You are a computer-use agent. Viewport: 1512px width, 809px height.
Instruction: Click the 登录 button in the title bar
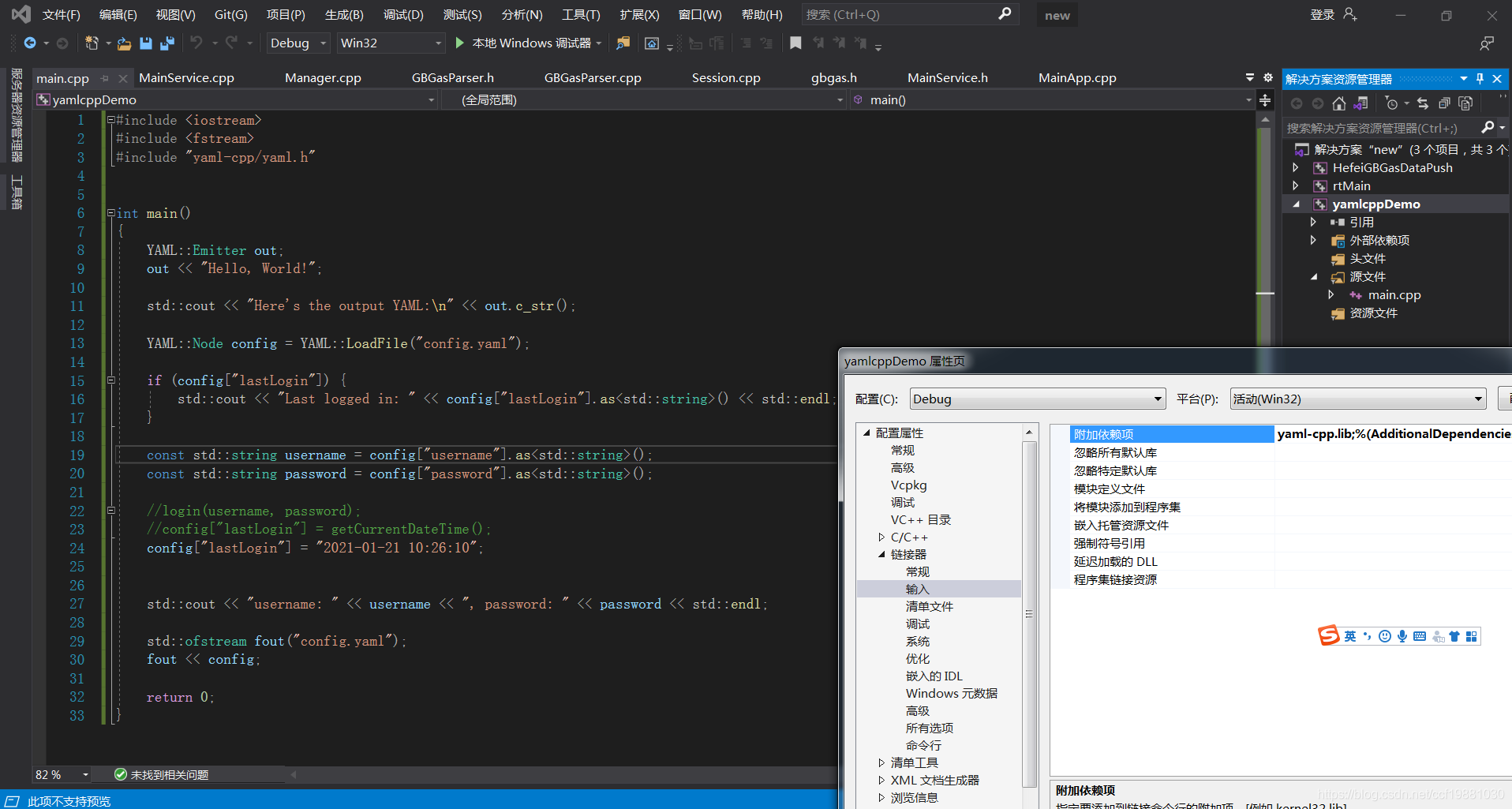1323,14
